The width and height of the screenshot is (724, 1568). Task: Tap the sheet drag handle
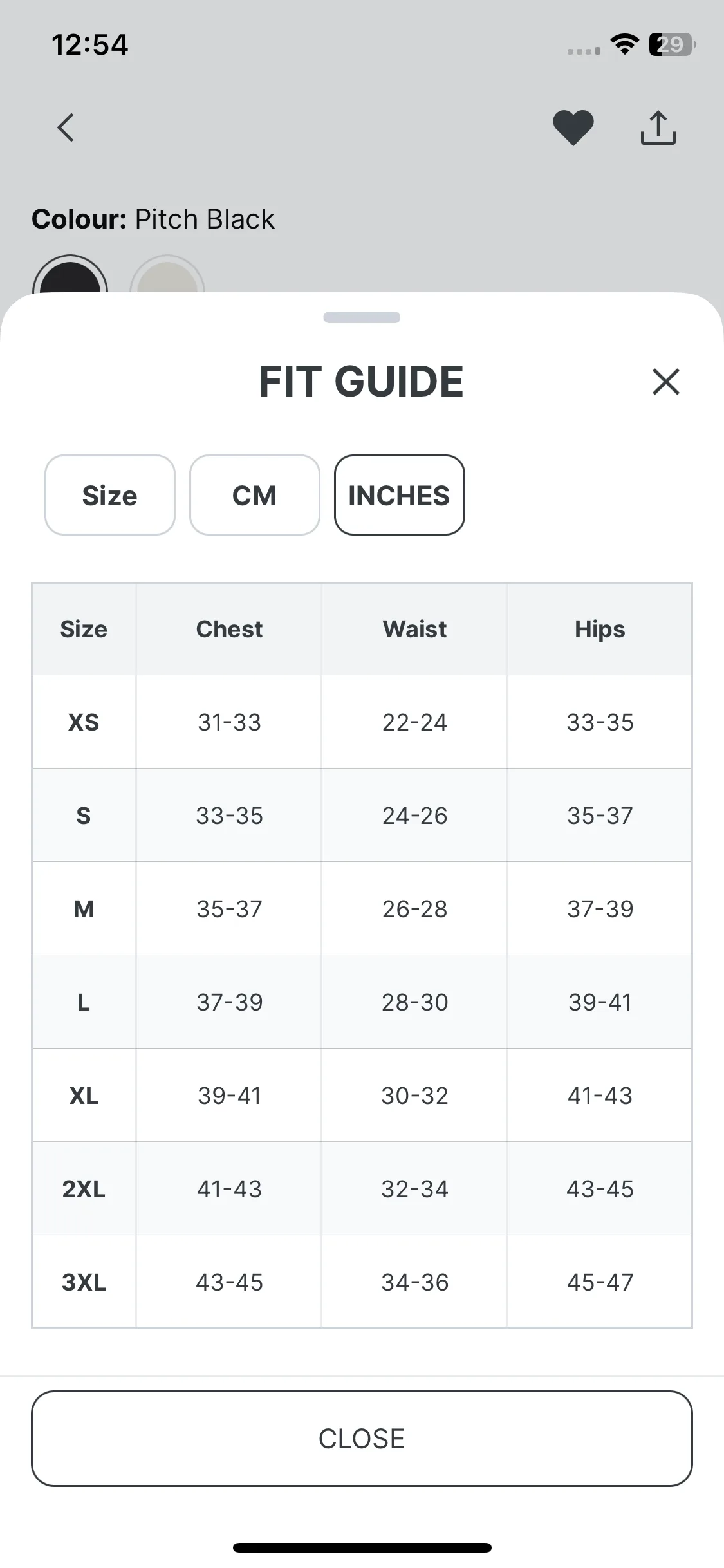click(362, 317)
